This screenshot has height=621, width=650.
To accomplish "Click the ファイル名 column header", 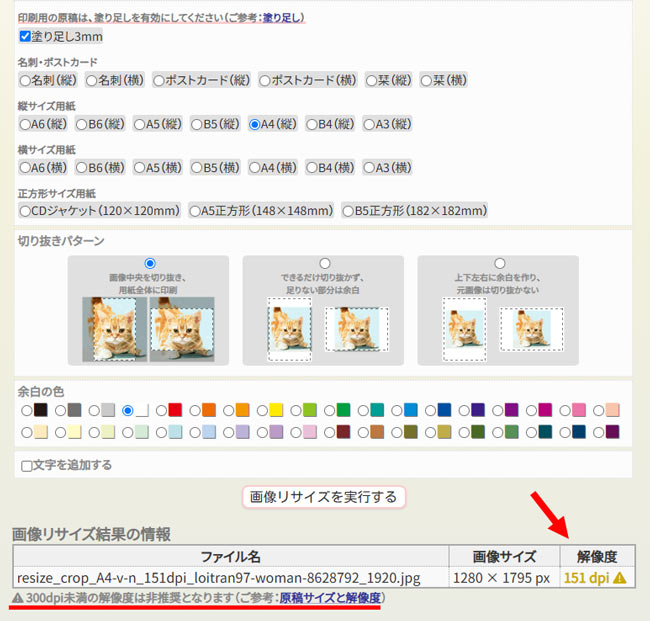I will [x=230, y=556].
